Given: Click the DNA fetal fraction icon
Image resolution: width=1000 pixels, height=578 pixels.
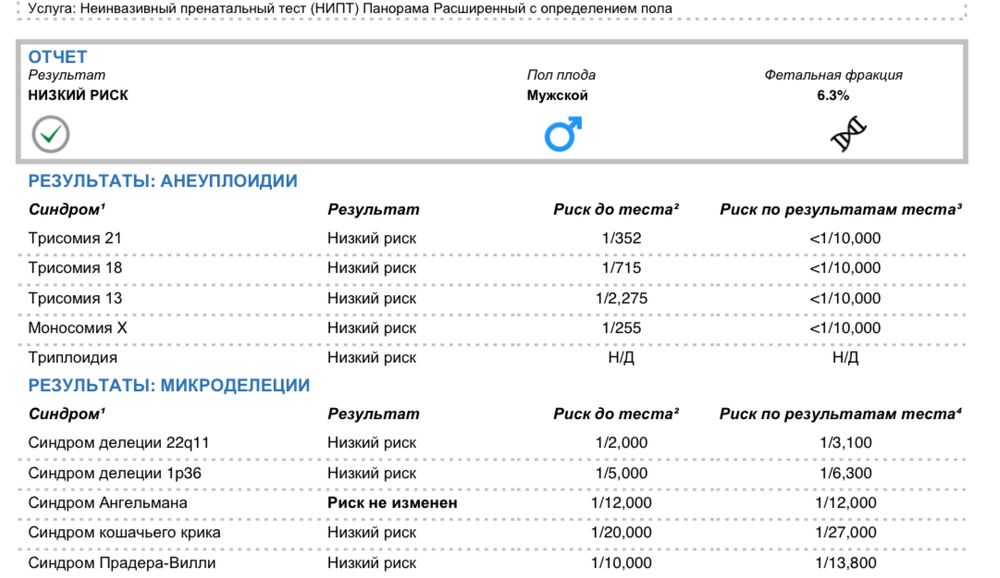Looking at the screenshot, I should coord(848,133).
